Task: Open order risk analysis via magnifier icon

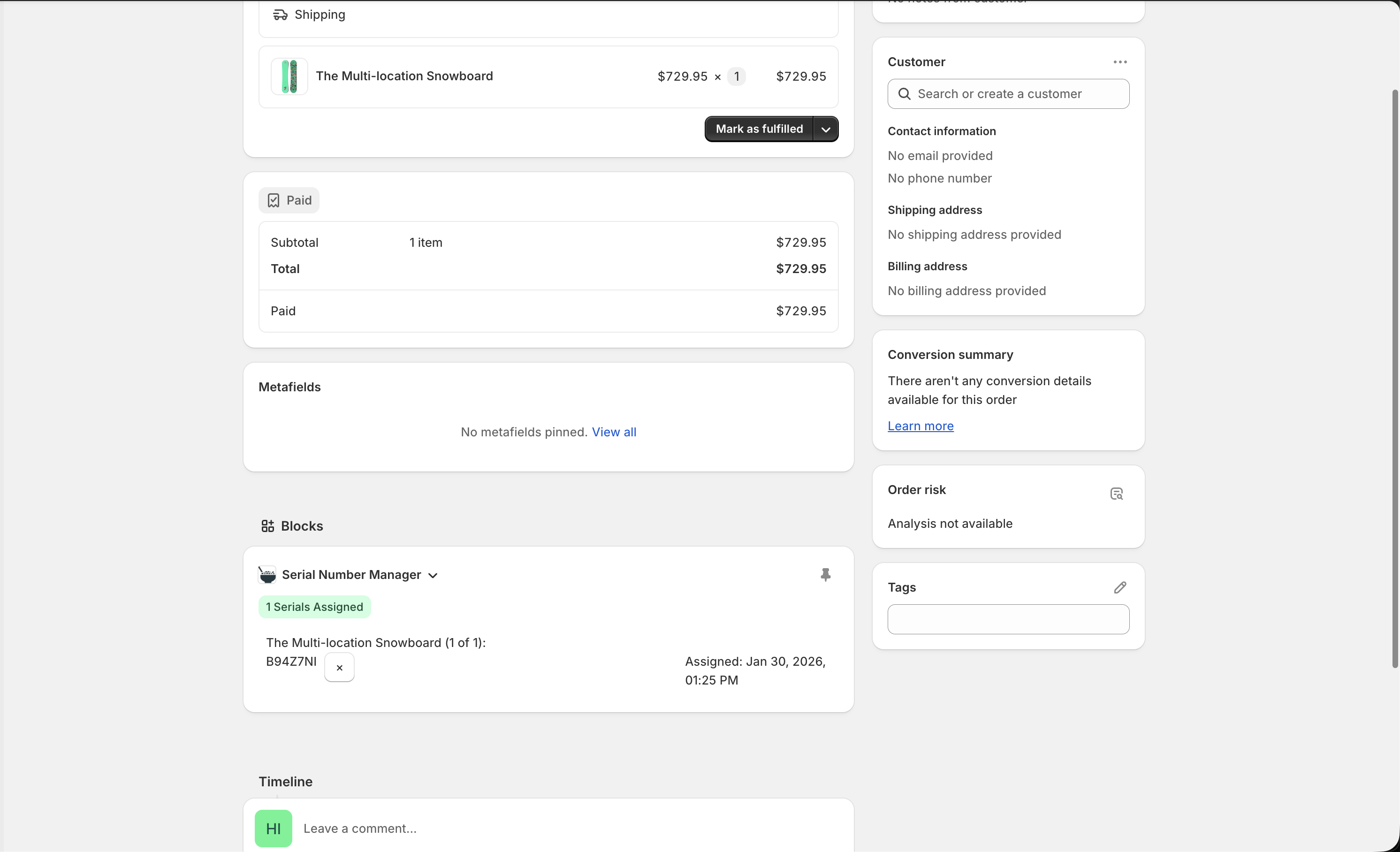Action: click(1116, 493)
